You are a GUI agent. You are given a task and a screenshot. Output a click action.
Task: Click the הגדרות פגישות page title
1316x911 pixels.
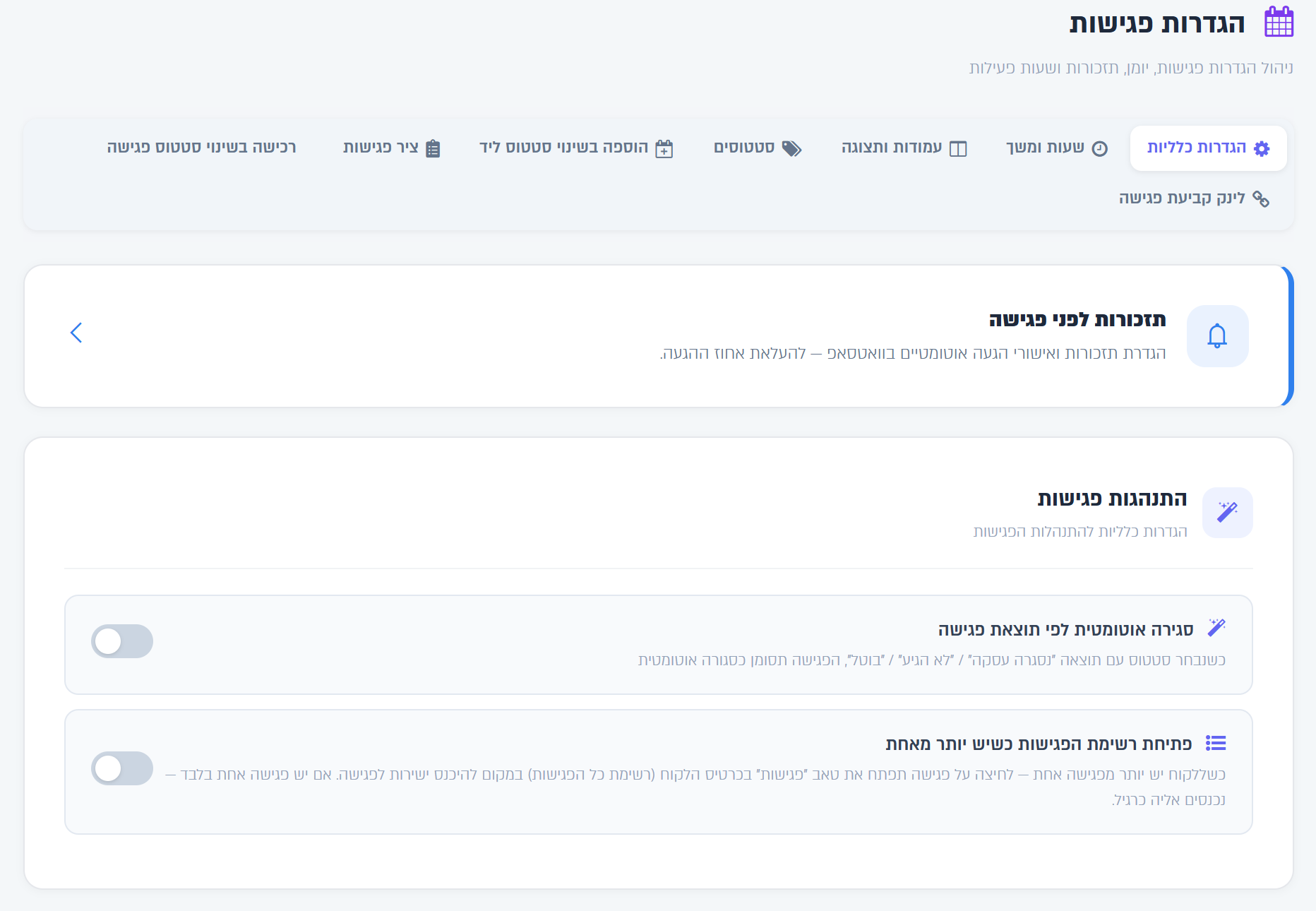coord(1157,23)
